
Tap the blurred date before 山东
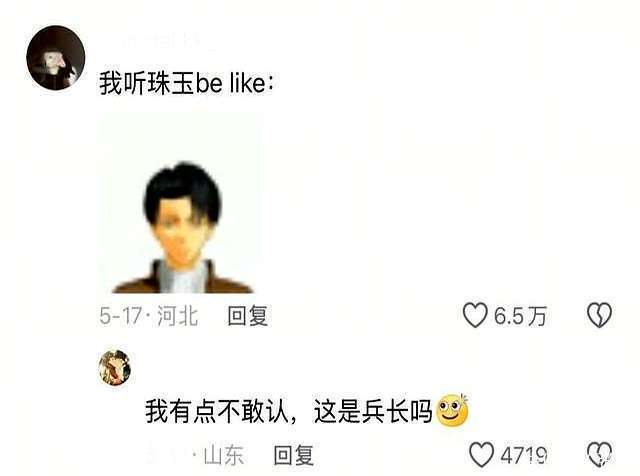pos(165,455)
